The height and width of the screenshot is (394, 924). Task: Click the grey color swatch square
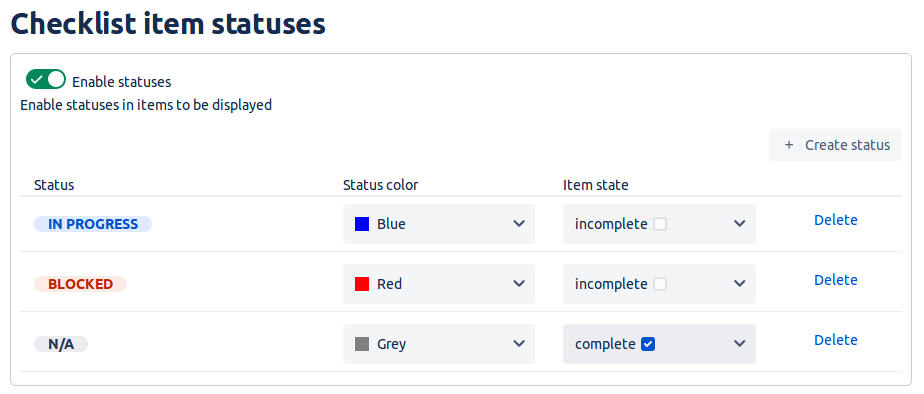coord(362,344)
